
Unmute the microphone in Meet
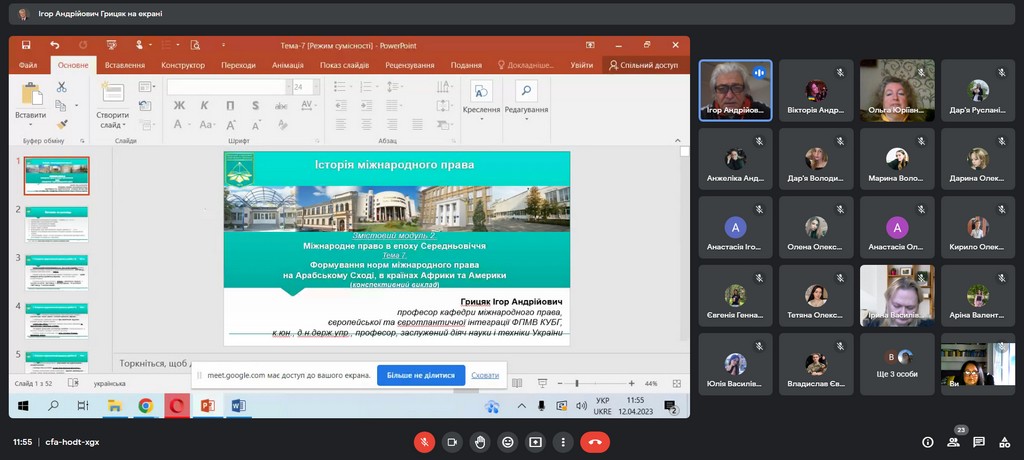(425, 441)
